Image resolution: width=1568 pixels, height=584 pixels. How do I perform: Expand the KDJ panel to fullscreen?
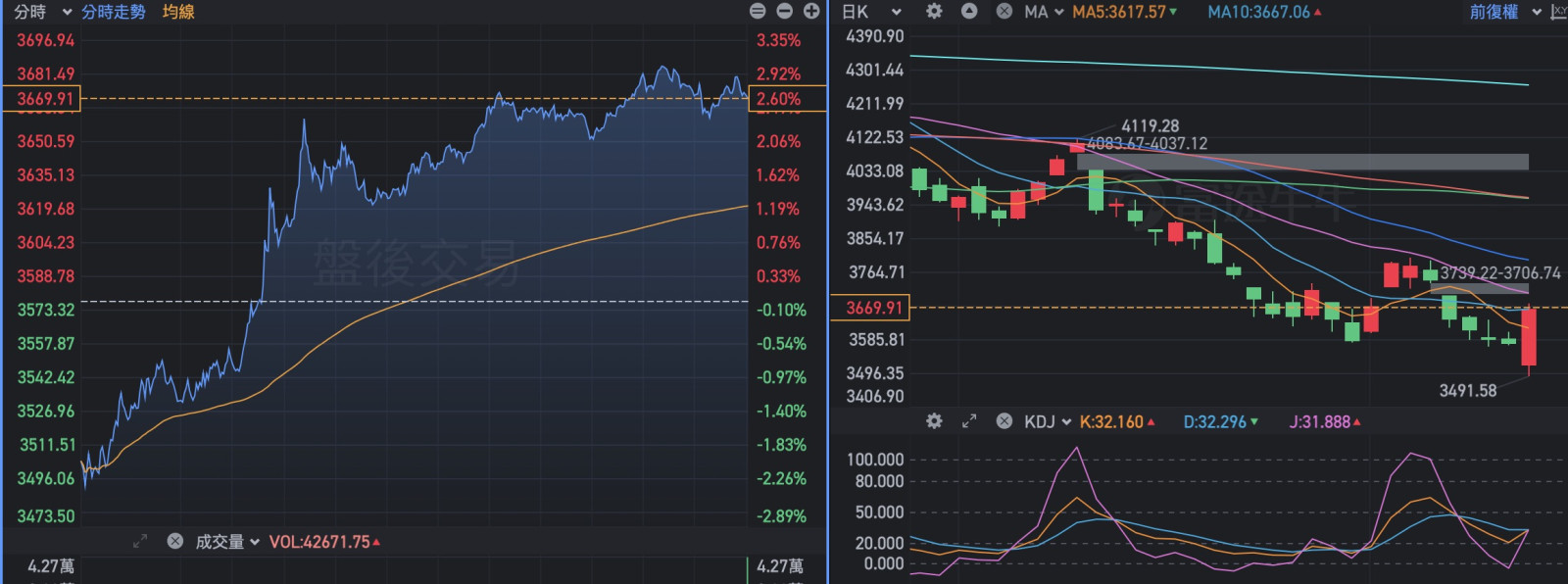click(x=969, y=420)
